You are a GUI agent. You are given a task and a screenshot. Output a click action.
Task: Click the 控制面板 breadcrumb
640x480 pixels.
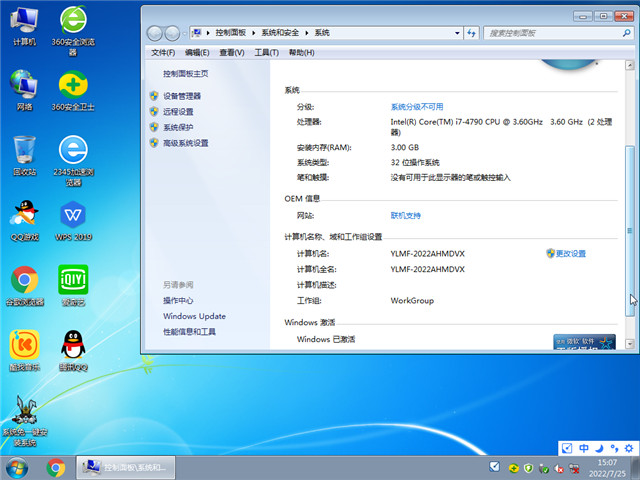click(231, 33)
